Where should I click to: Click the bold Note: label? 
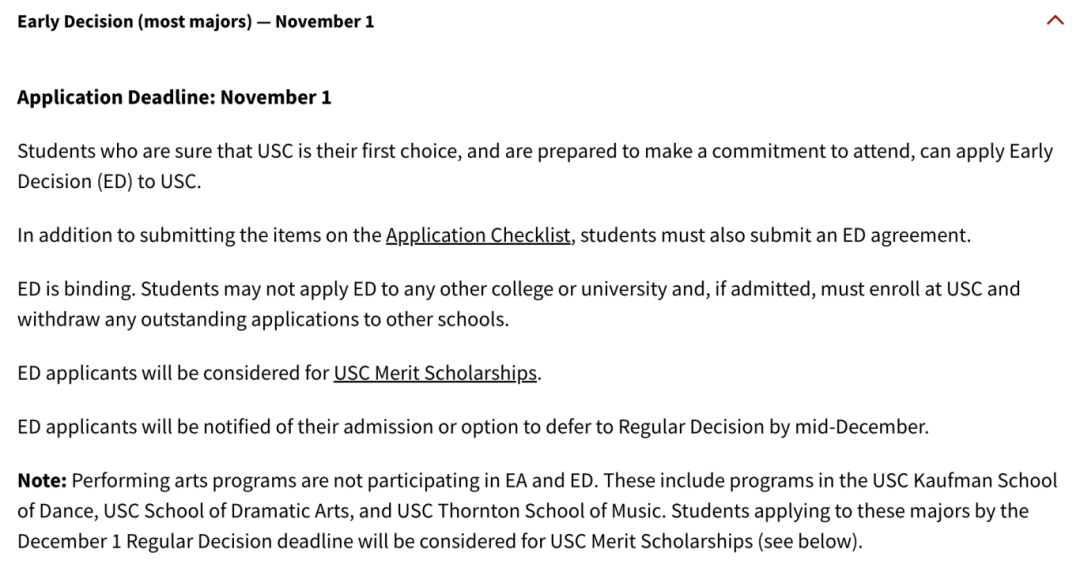pos(42,481)
